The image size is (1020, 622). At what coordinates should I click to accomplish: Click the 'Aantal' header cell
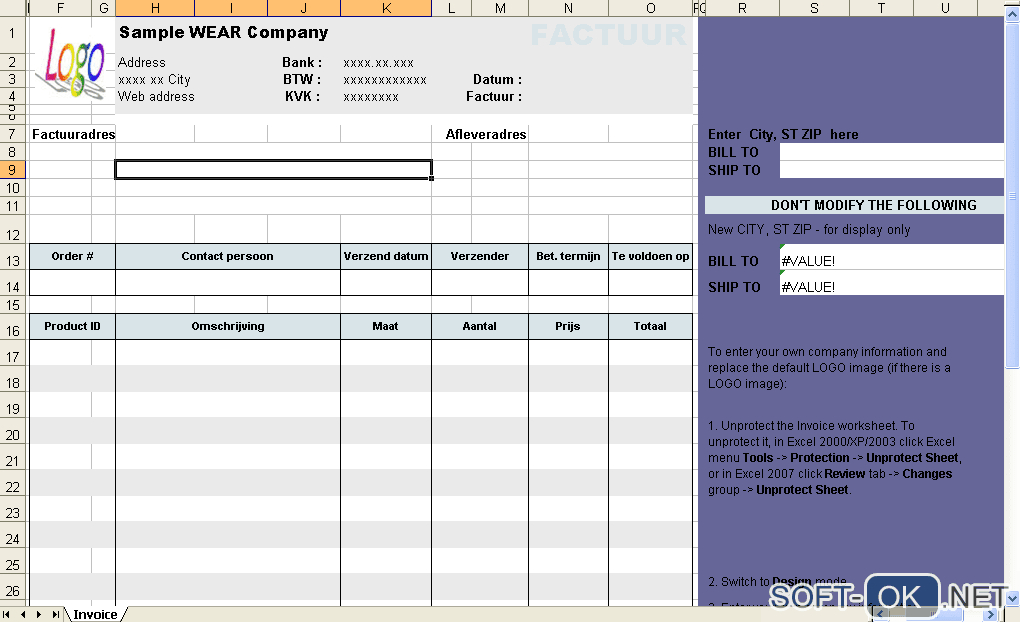pos(480,327)
